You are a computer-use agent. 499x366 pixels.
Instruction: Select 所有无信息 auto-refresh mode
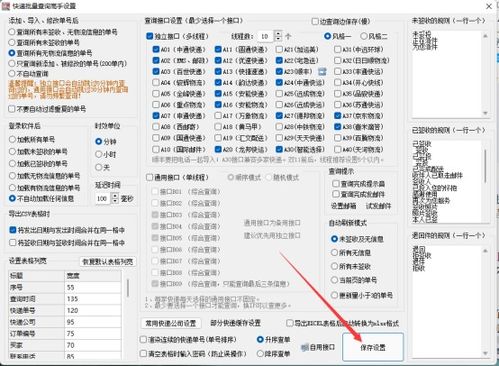click(334, 253)
